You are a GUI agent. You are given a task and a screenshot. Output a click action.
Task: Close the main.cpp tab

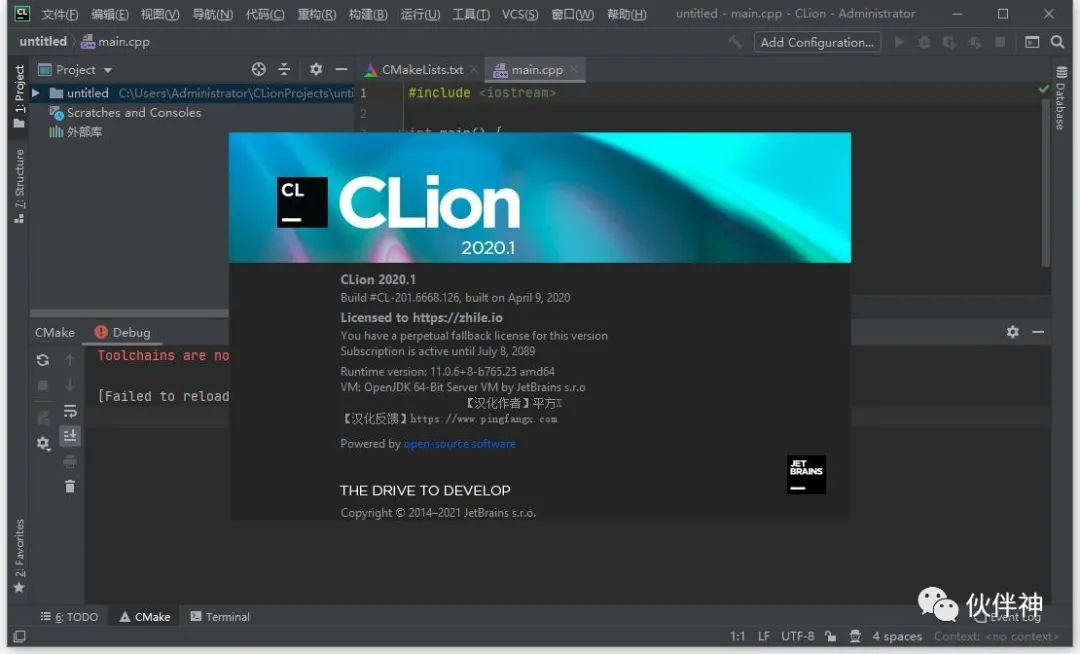[574, 69]
